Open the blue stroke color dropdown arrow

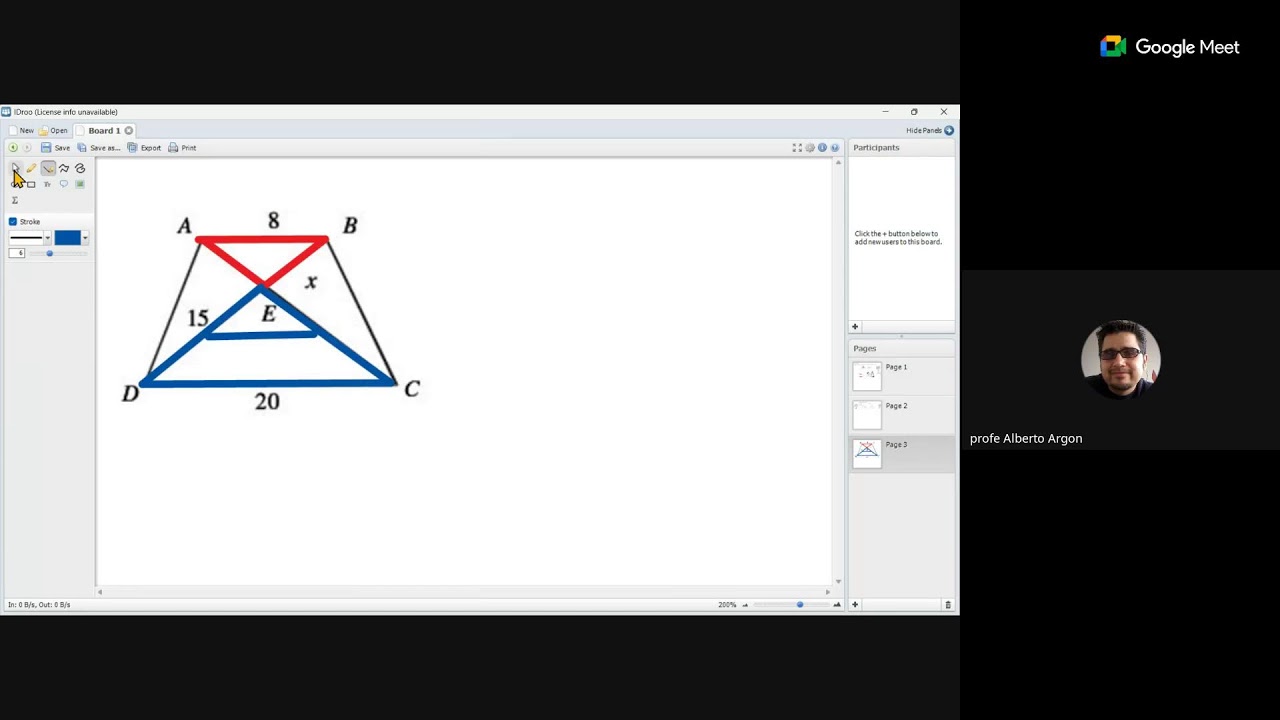85,238
